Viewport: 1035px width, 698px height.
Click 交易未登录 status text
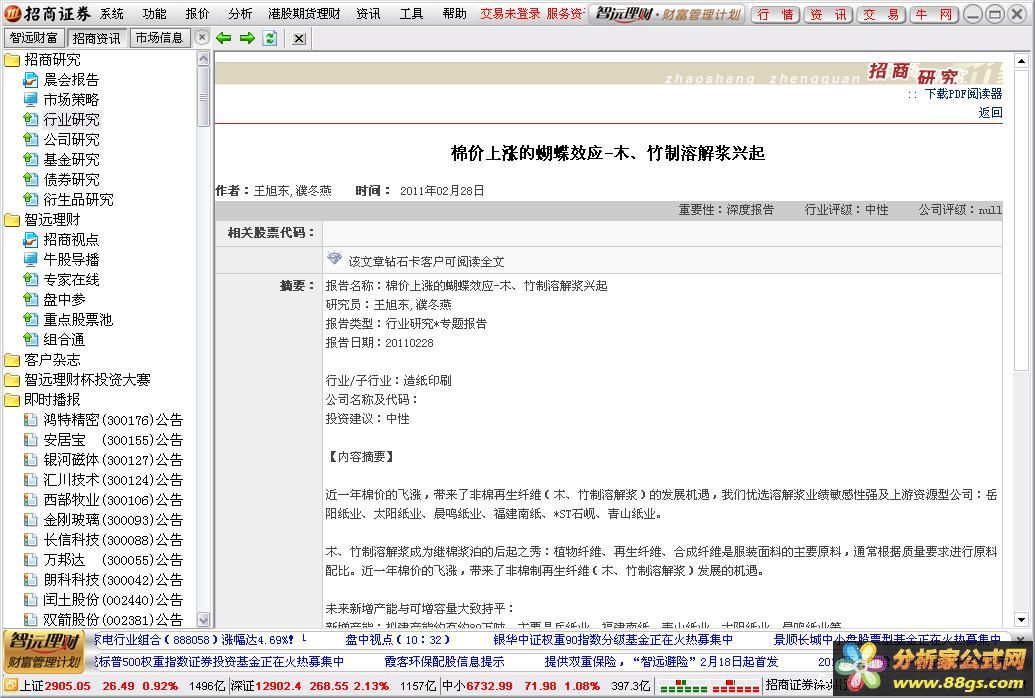(510, 13)
